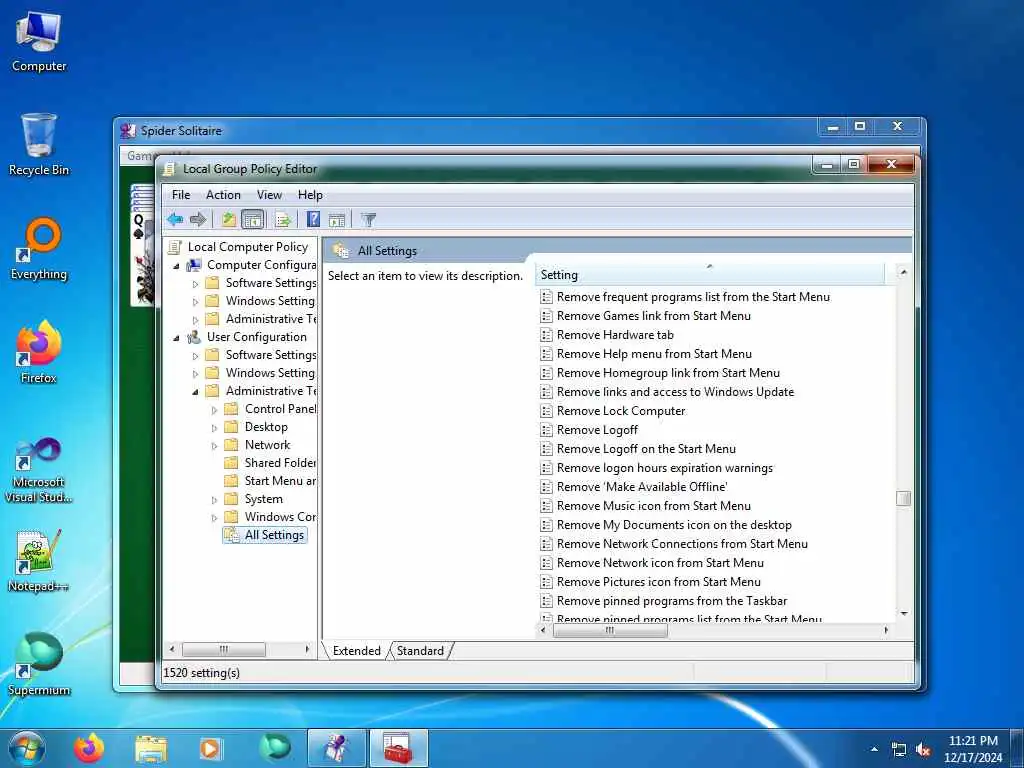Switch to the Standard tab

(x=420, y=650)
